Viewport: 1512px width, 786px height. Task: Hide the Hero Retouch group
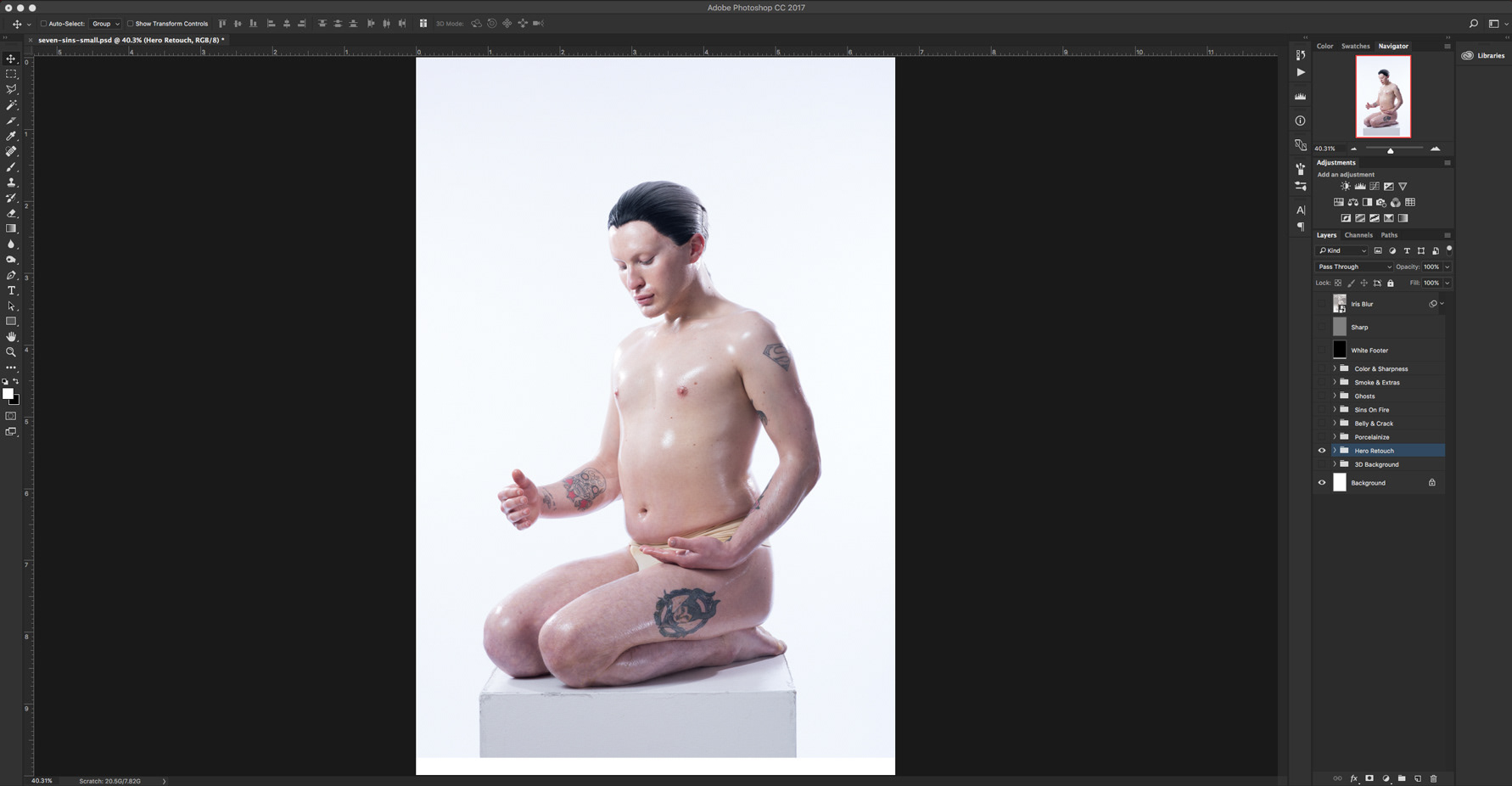(1322, 451)
